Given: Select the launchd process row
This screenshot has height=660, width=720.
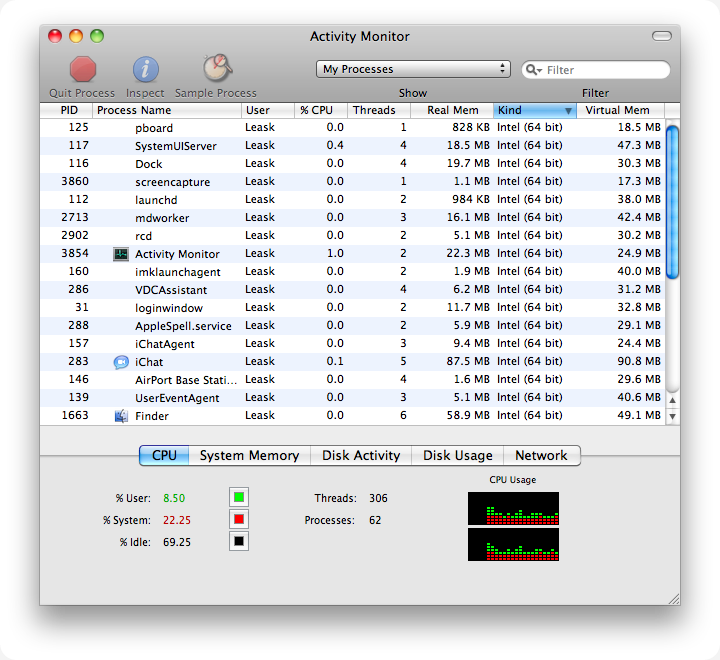Looking at the screenshot, I should [x=353, y=200].
